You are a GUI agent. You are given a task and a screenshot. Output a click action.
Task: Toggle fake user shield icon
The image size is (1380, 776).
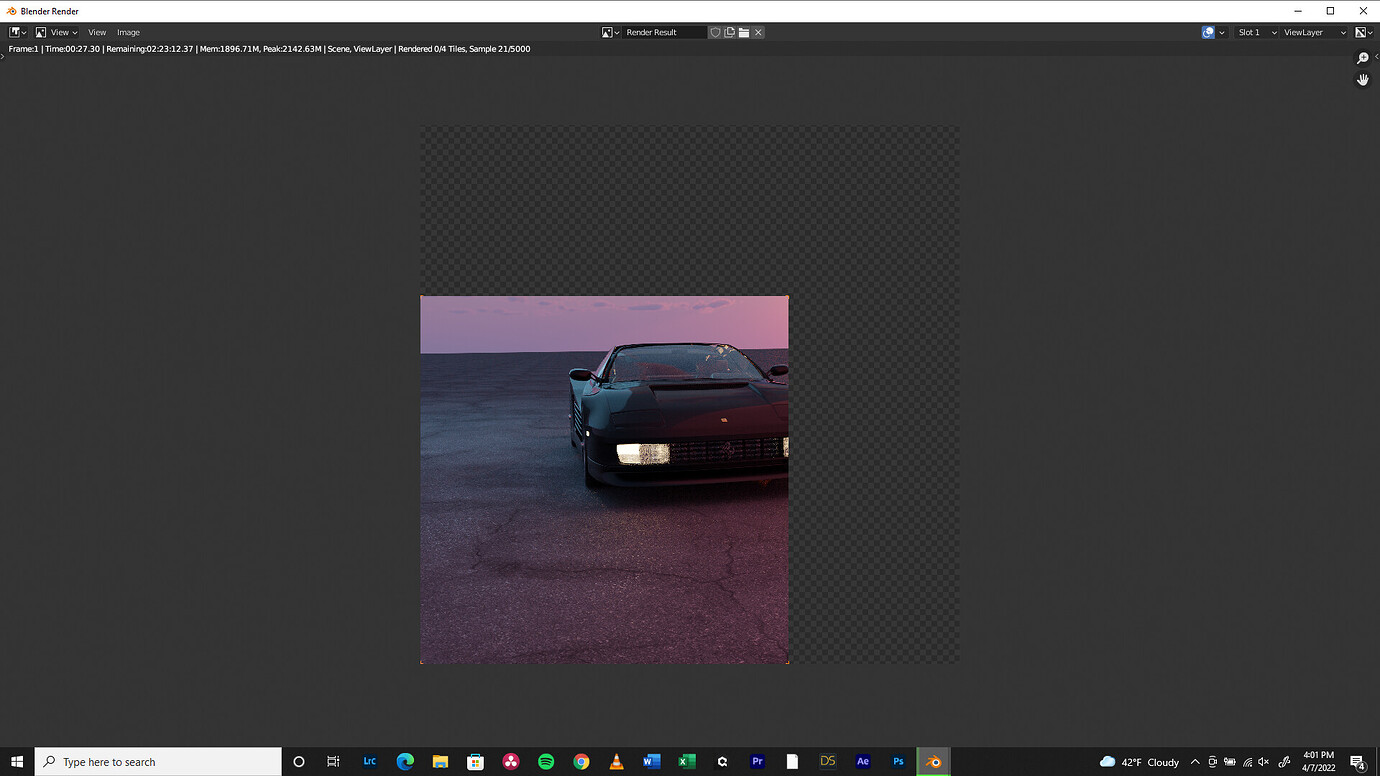tap(715, 32)
